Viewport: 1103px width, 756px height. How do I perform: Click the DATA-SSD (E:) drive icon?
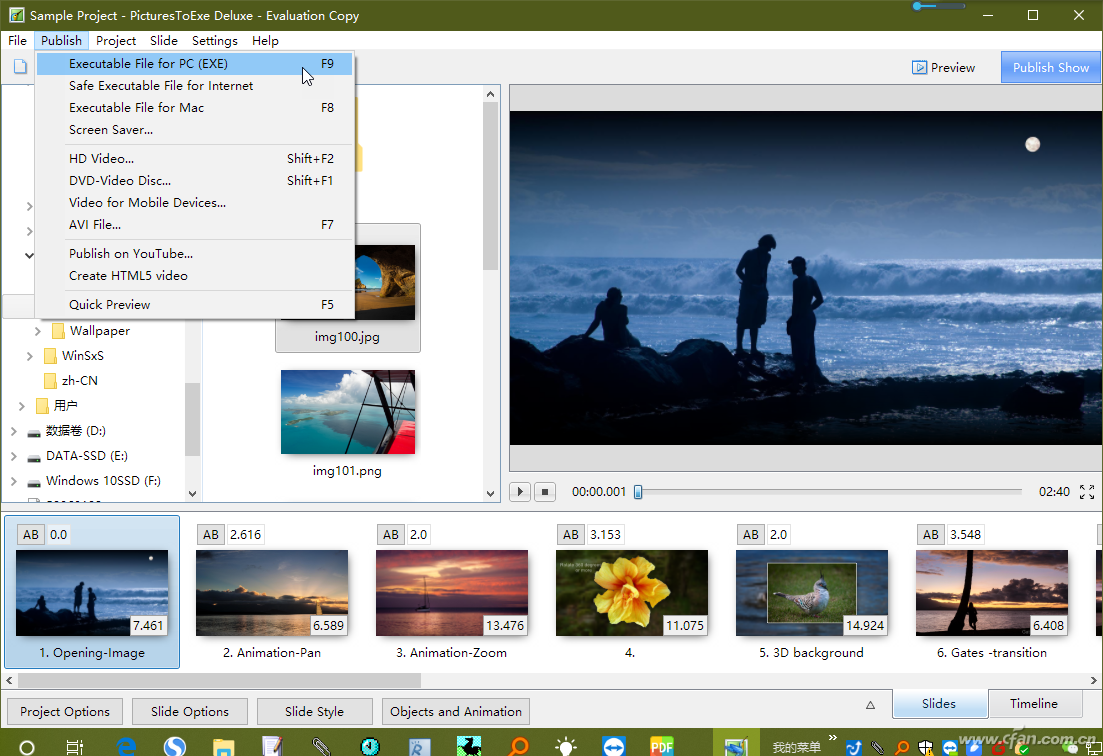point(34,456)
